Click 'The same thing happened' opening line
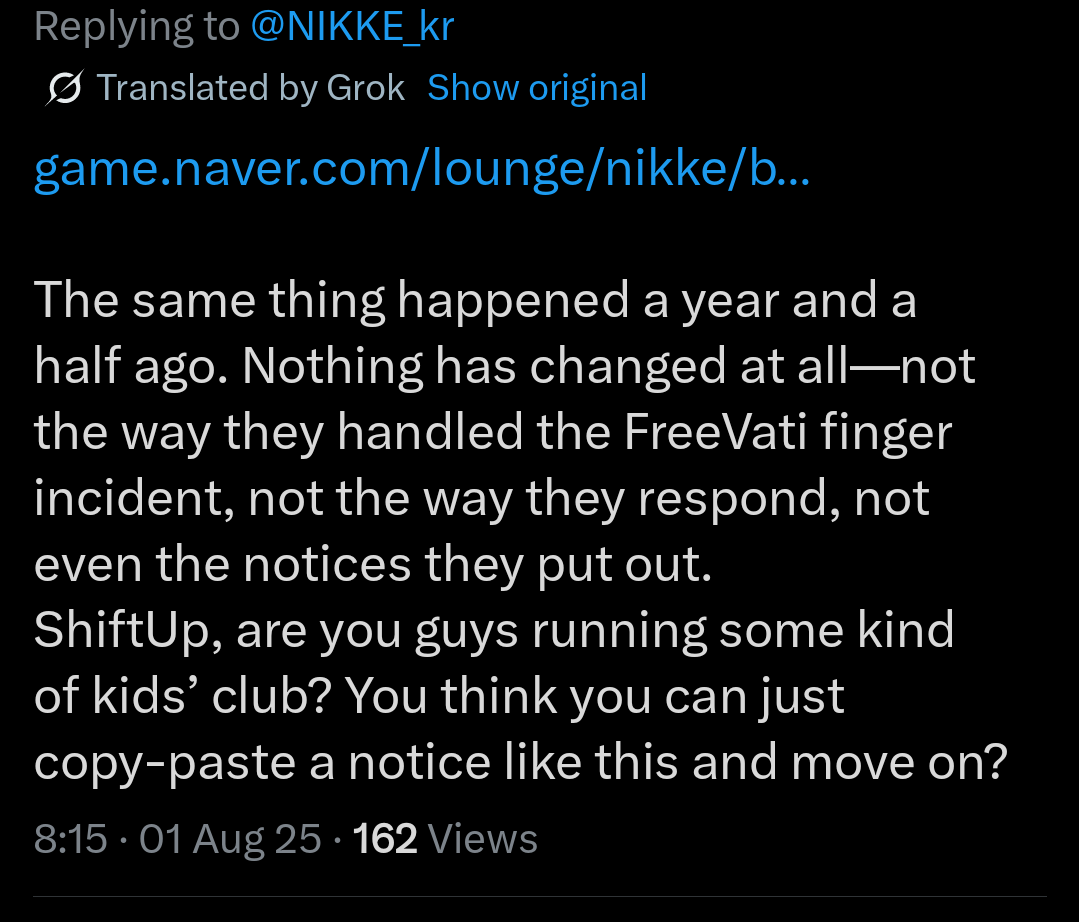The image size is (1079, 922). [332, 301]
